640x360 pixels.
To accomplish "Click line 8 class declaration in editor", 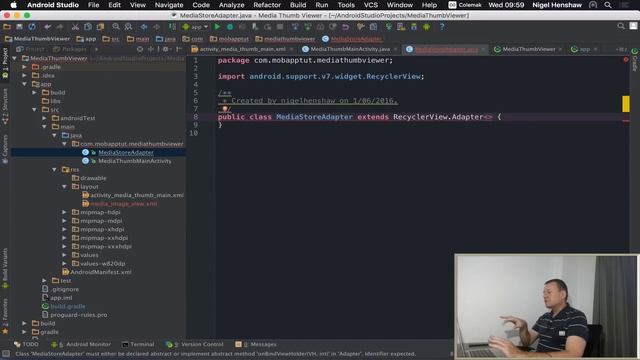I will pos(359,117).
